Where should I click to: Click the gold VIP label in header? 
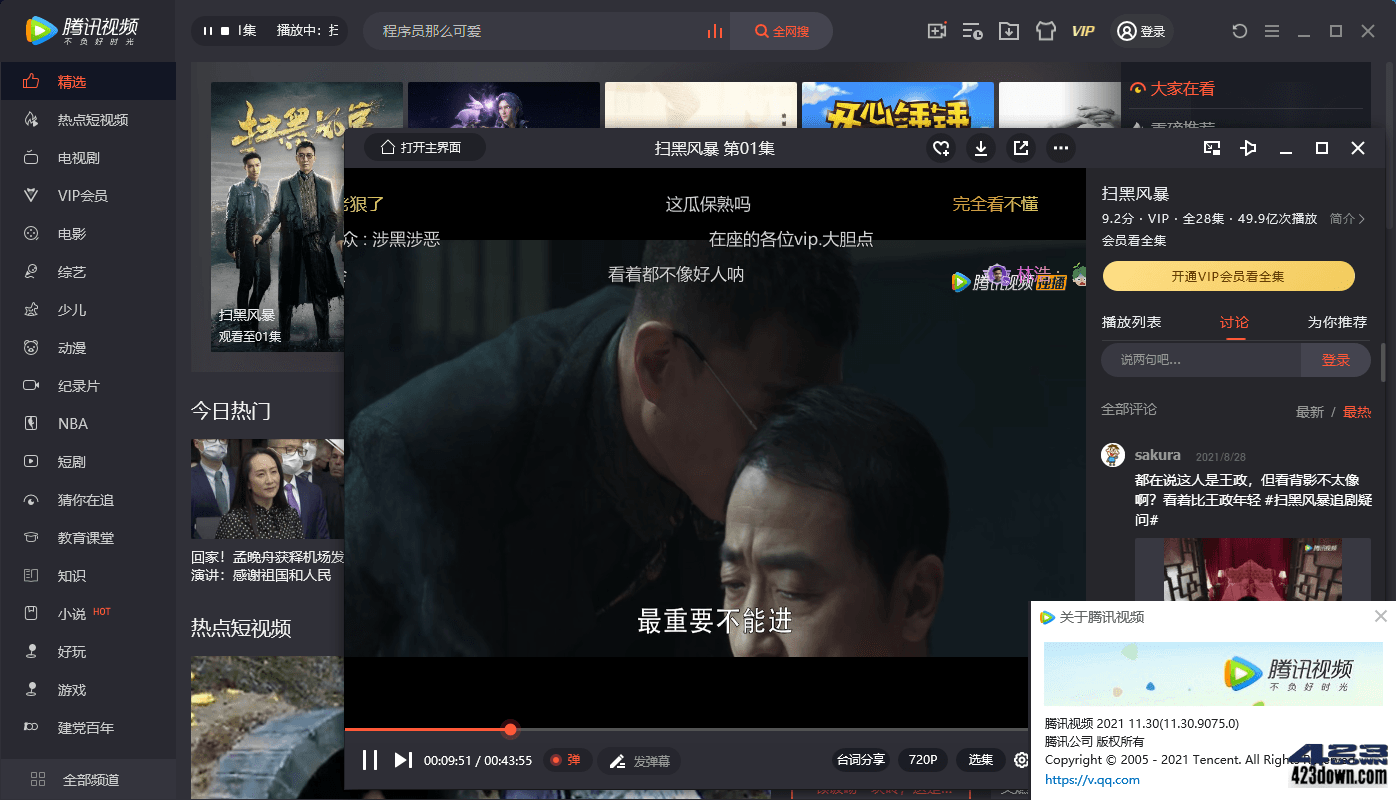click(x=1083, y=31)
